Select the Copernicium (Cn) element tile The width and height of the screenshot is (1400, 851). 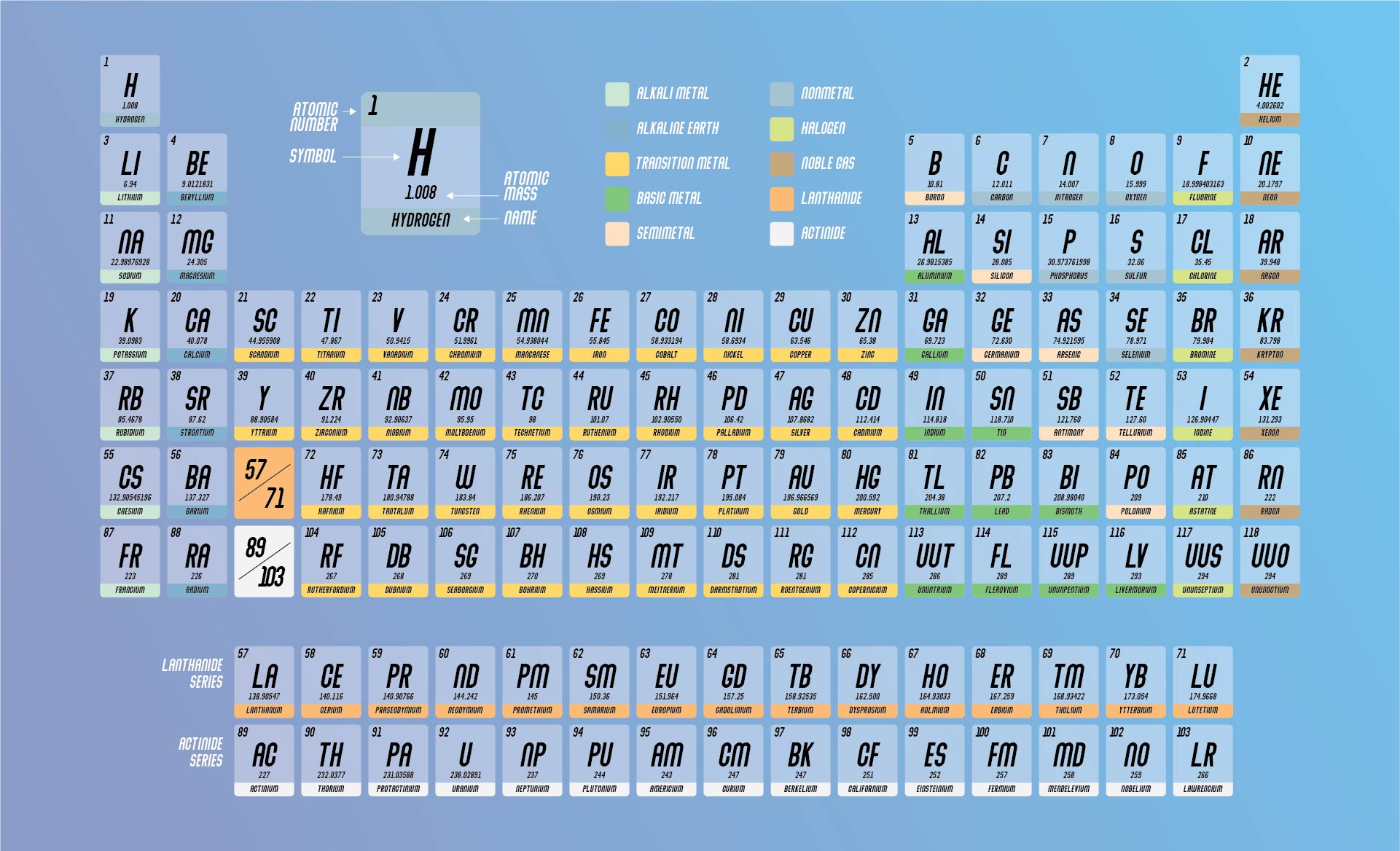868,562
